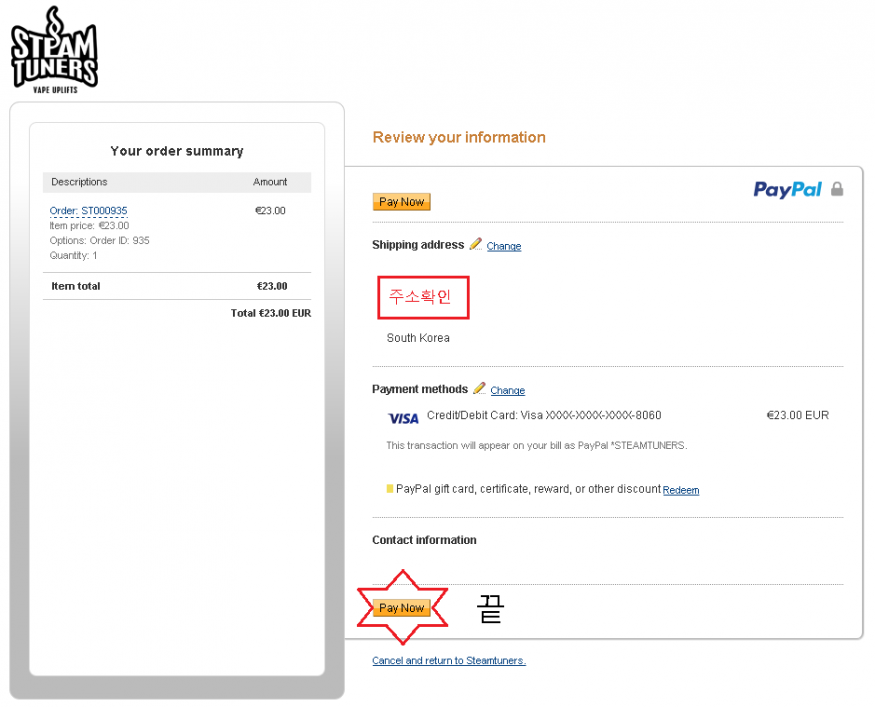
Task: Click the Credit/Debit Card Visa entry
Action: 544,415
